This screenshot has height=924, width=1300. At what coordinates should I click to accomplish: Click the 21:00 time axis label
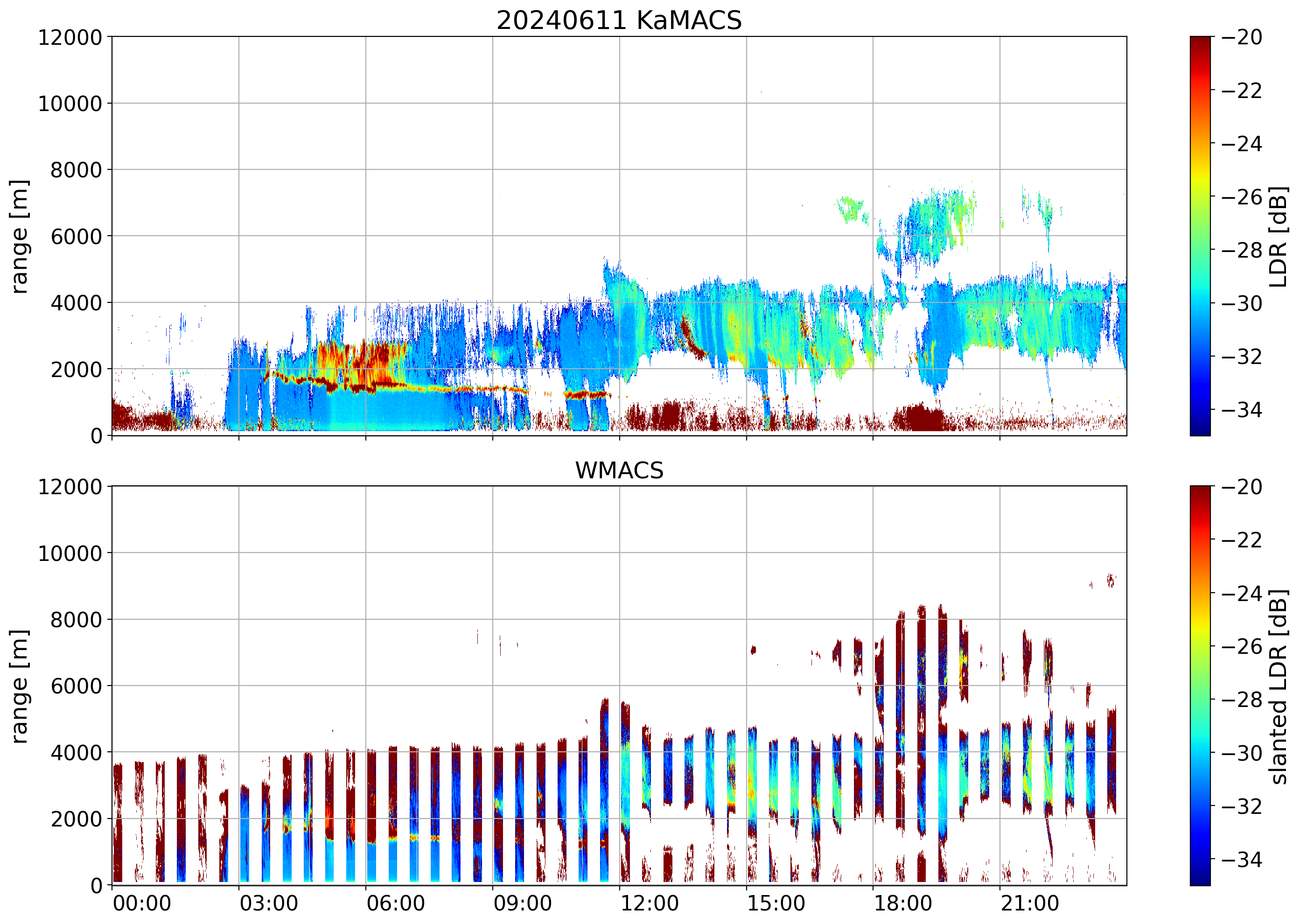1030,903
